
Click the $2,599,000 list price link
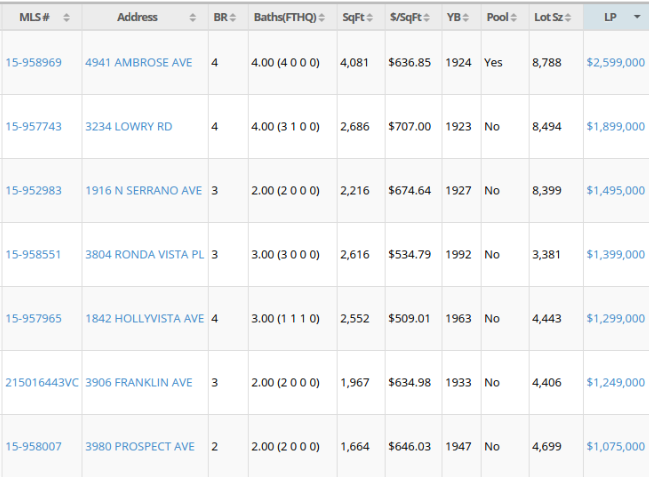click(x=615, y=63)
